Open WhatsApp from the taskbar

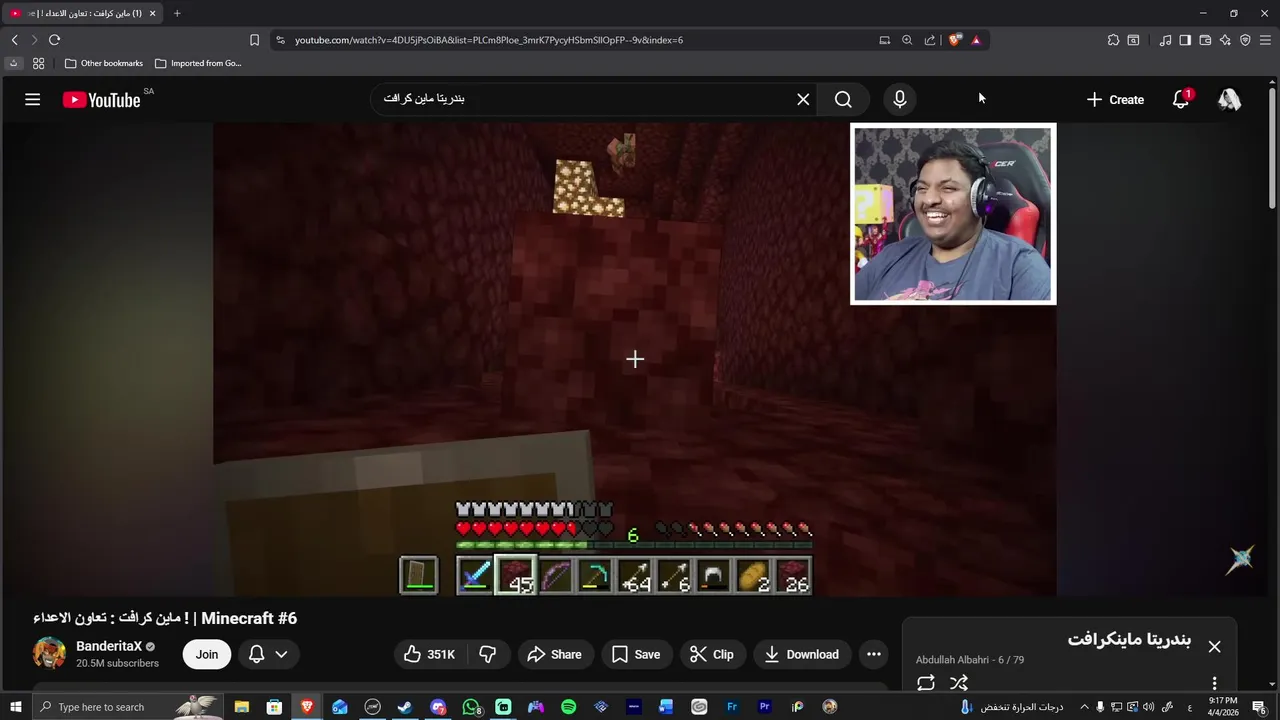471,707
